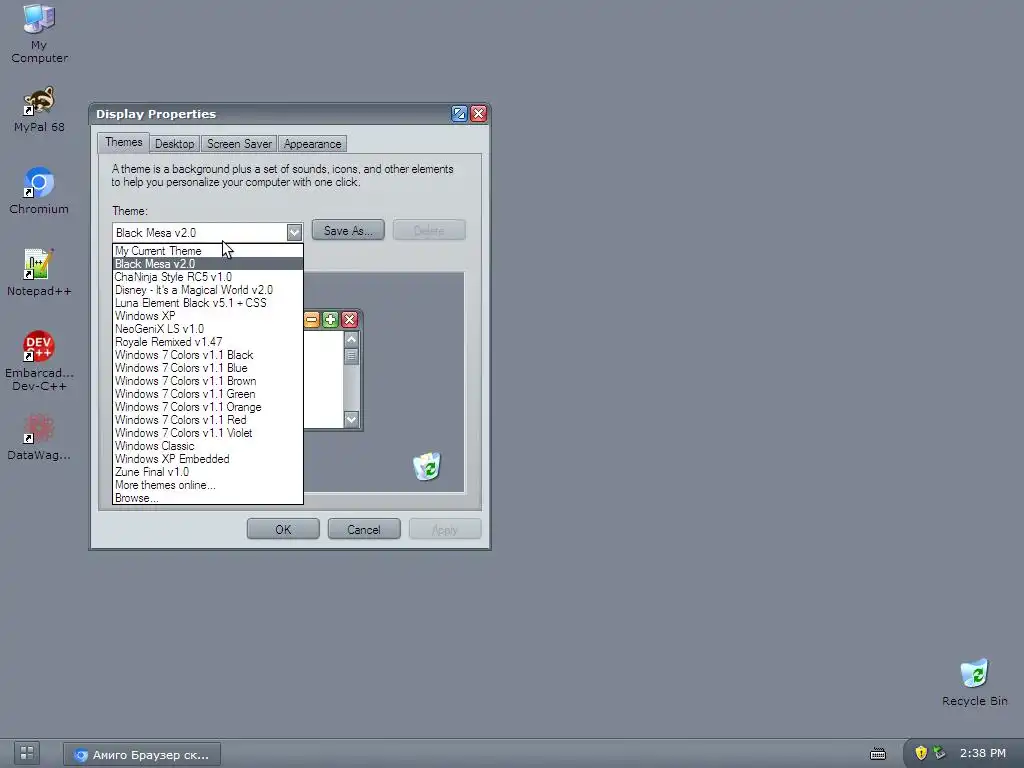Open the Appearance tab
The width and height of the screenshot is (1024, 768).
(312, 144)
